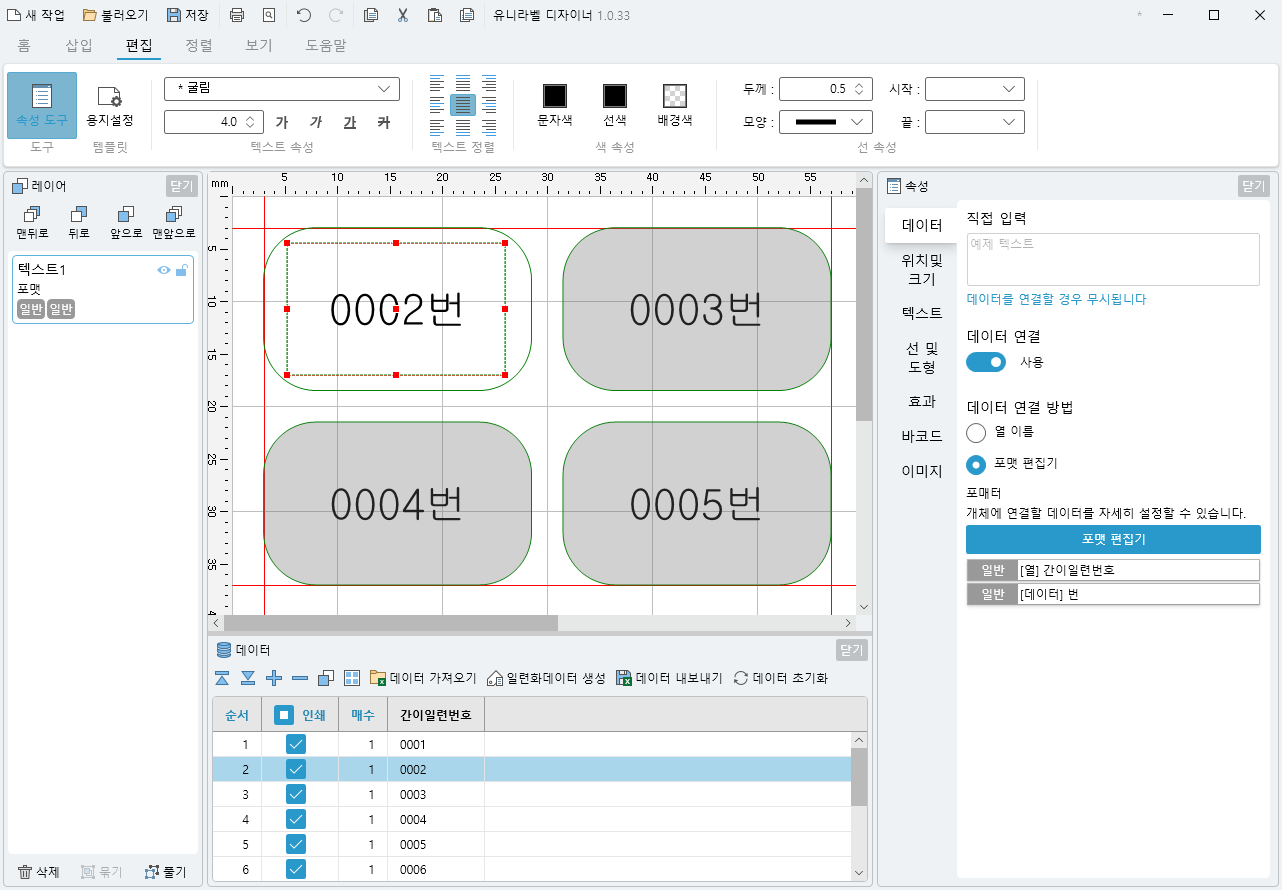The height and width of the screenshot is (890, 1282).
Task: Open the 위치및 크기 properties tab
Action: coord(921,270)
